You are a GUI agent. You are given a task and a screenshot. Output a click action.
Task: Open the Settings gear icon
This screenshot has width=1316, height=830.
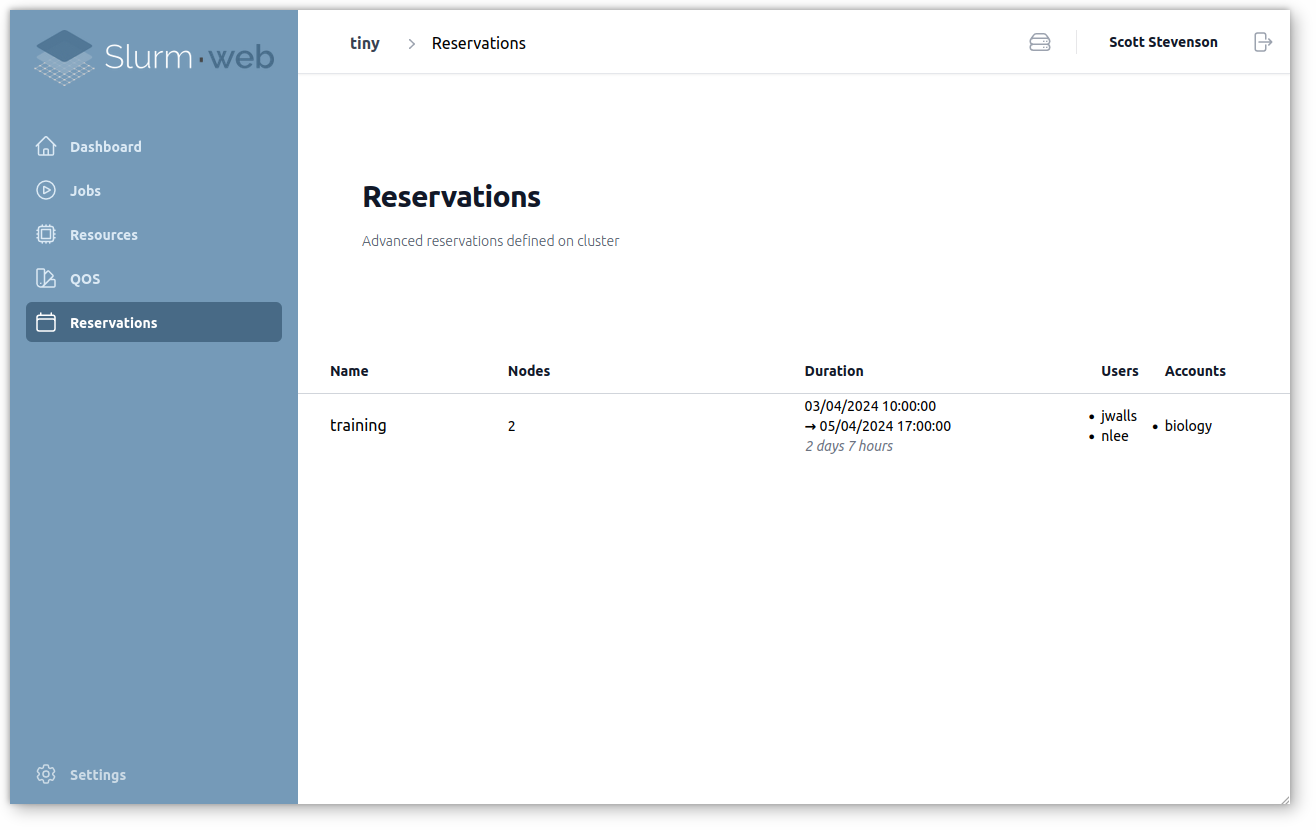point(46,775)
